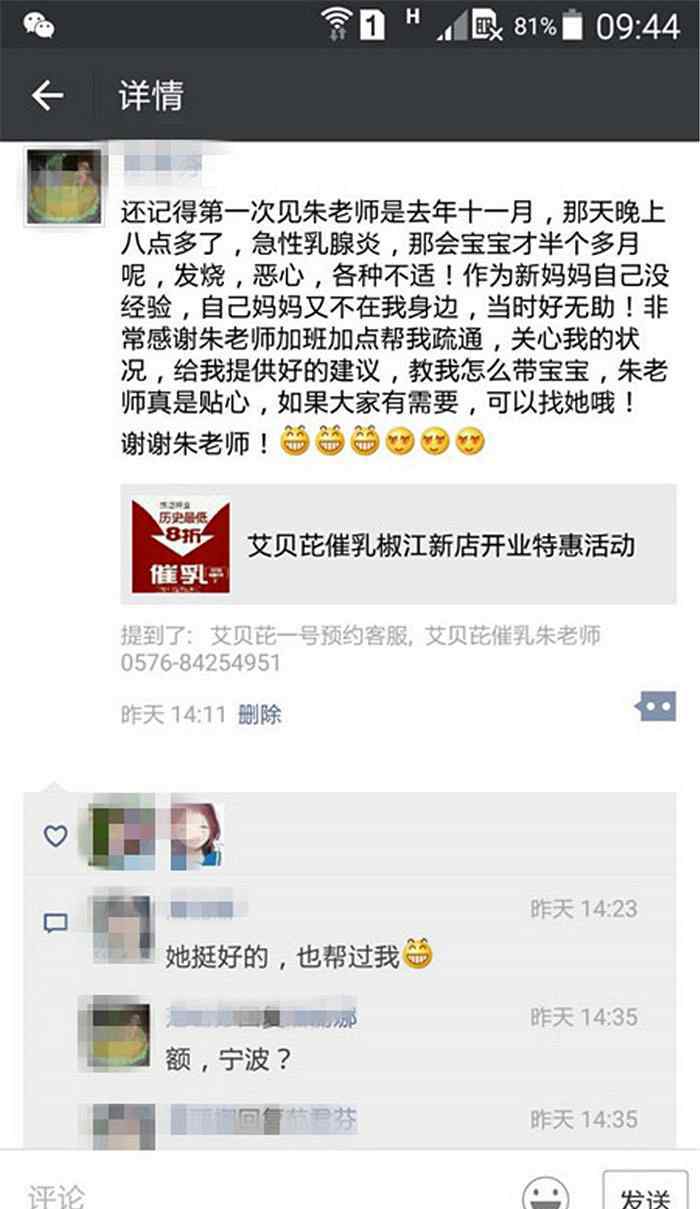Tap the comment bubble menu icon
This screenshot has height=1209, width=700.
(655, 707)
